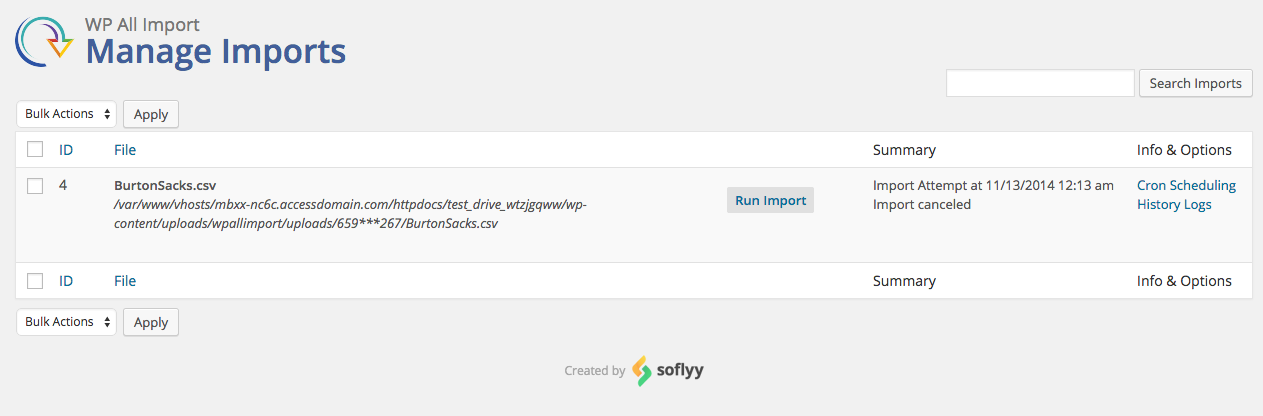Viewport: 1263px width, 416px height.
Task: Click the ID column label in the table footer
Action: (x=66, y=281)
